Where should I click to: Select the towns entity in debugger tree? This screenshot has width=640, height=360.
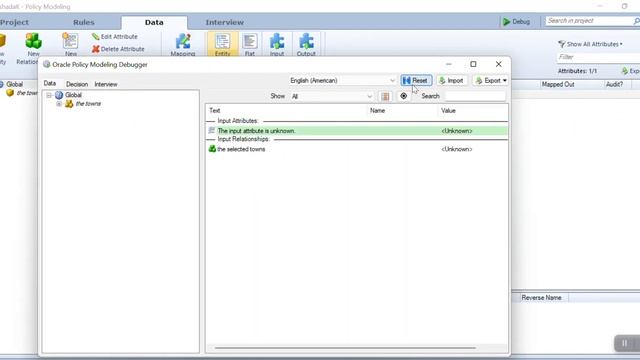pyautogui.click(x=88, y=104)
